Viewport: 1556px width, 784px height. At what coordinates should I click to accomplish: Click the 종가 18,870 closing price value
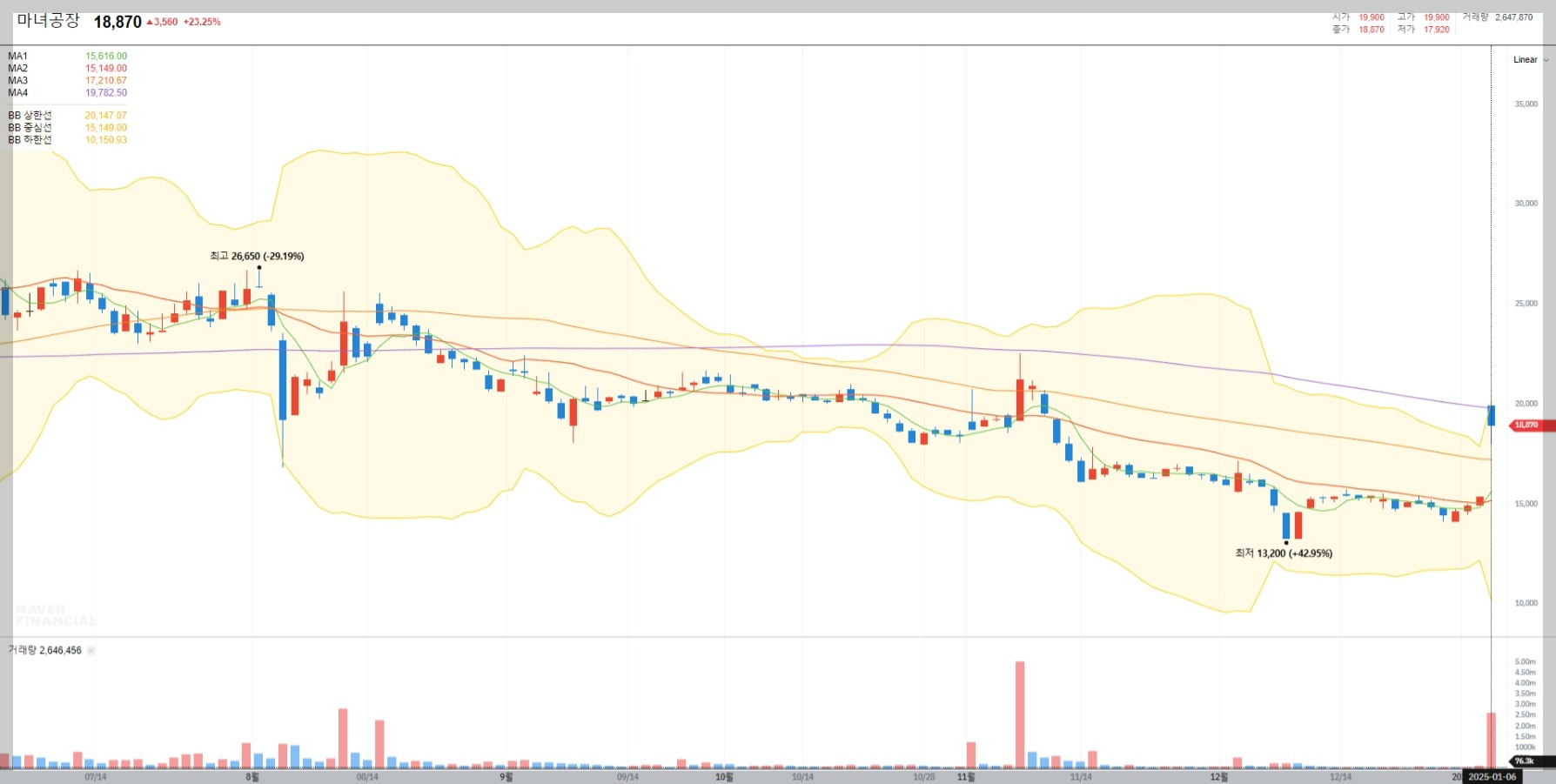tap(1372, 30)
